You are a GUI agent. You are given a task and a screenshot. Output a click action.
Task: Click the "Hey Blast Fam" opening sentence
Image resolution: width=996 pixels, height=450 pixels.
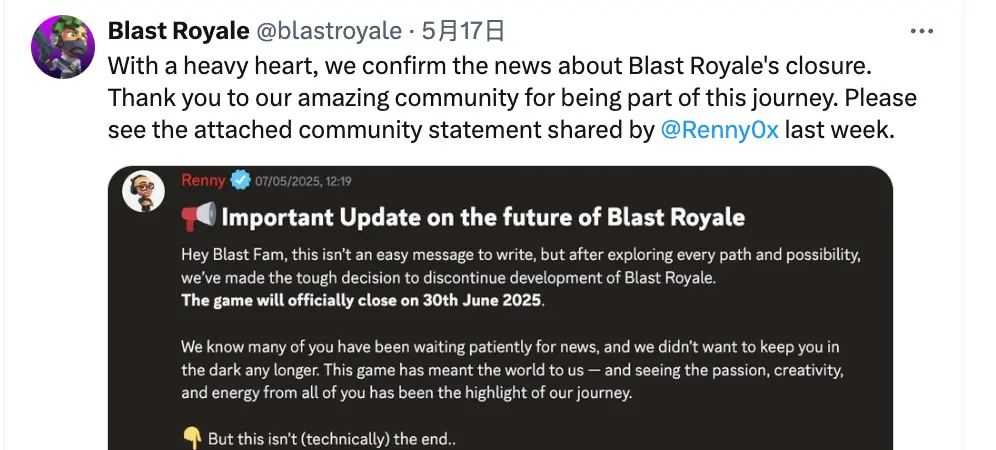coord(520,253)
